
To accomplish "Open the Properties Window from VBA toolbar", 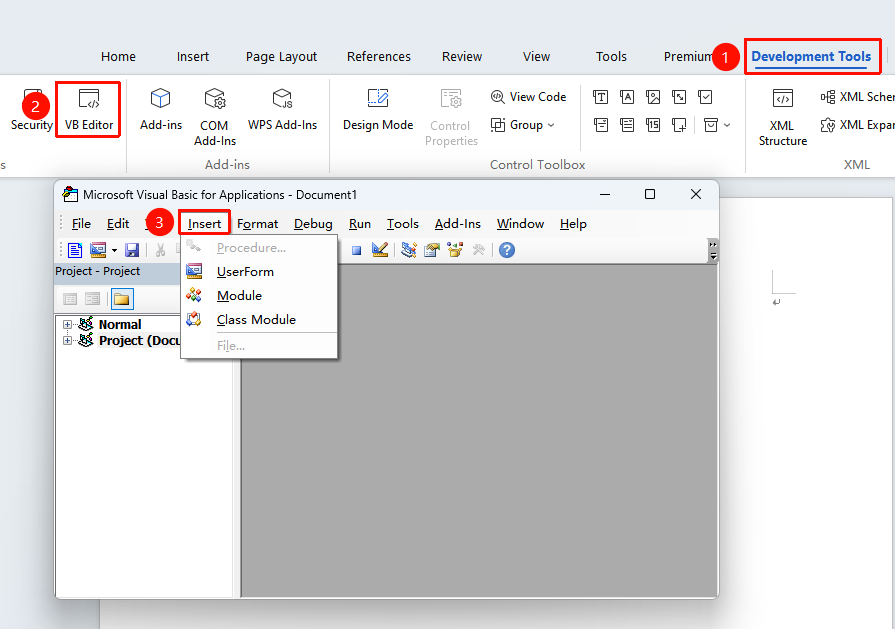I will [x=432, y=250].
